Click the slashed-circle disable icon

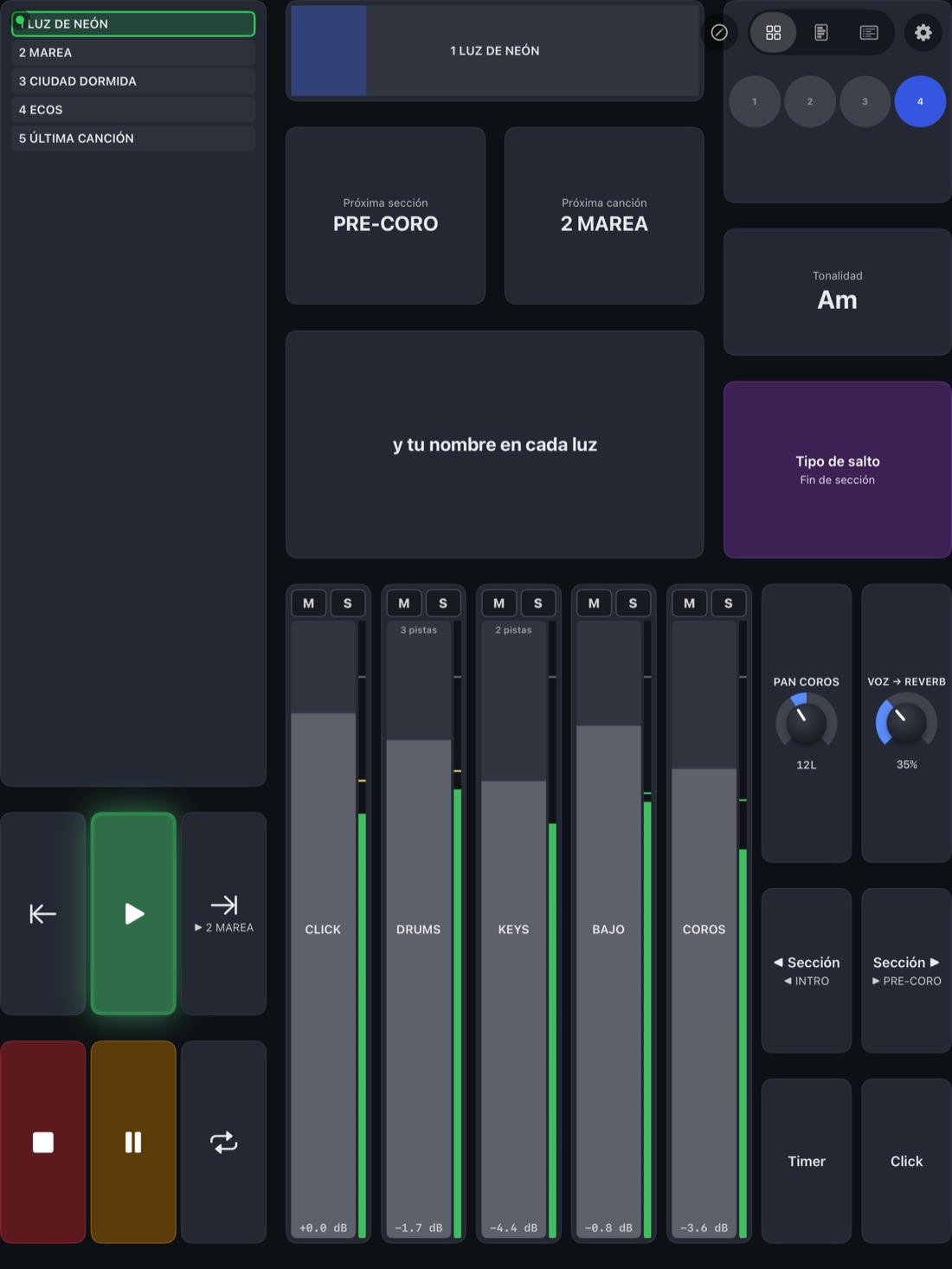[719, 33]
